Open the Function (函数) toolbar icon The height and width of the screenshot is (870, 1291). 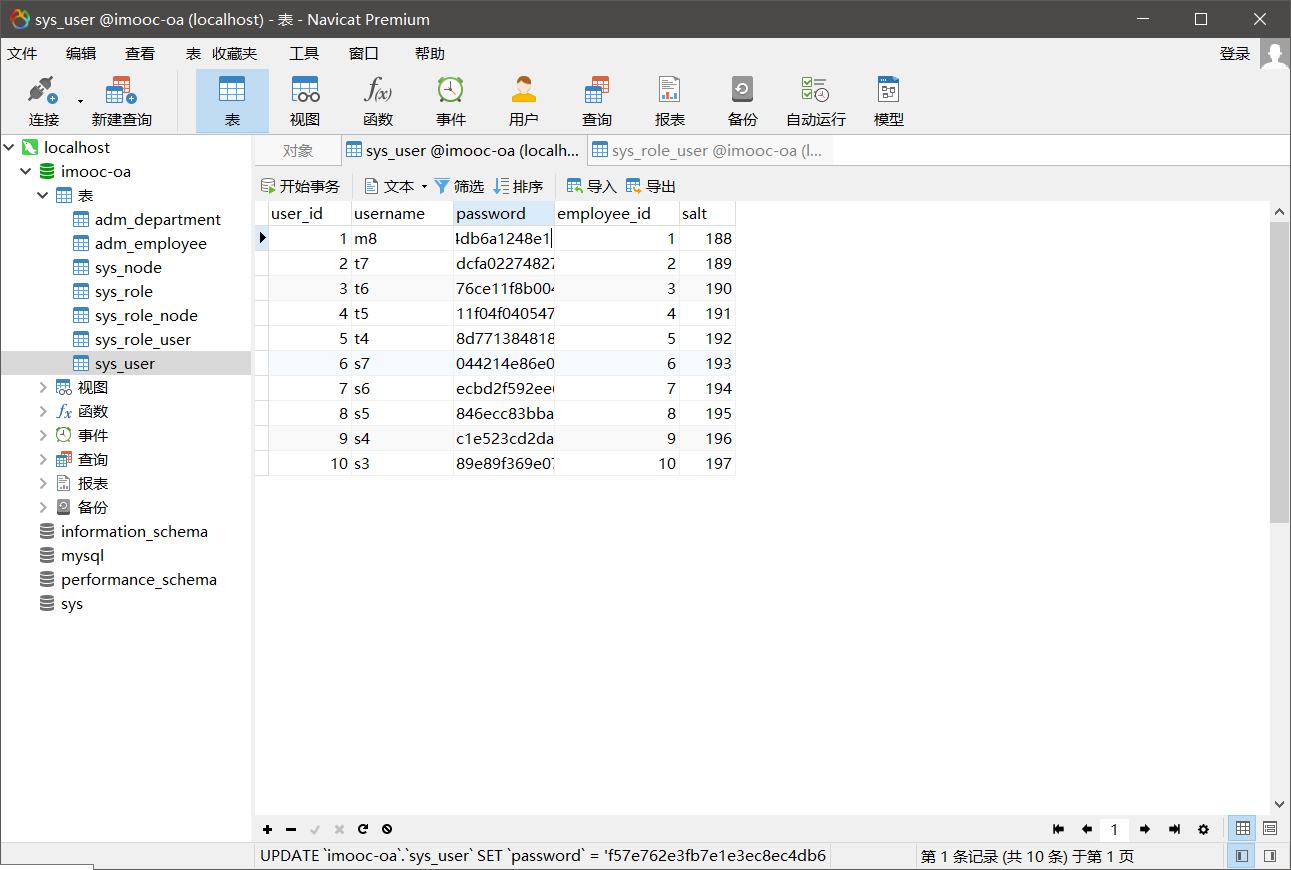pyautogui.click(x=378, y=102)
